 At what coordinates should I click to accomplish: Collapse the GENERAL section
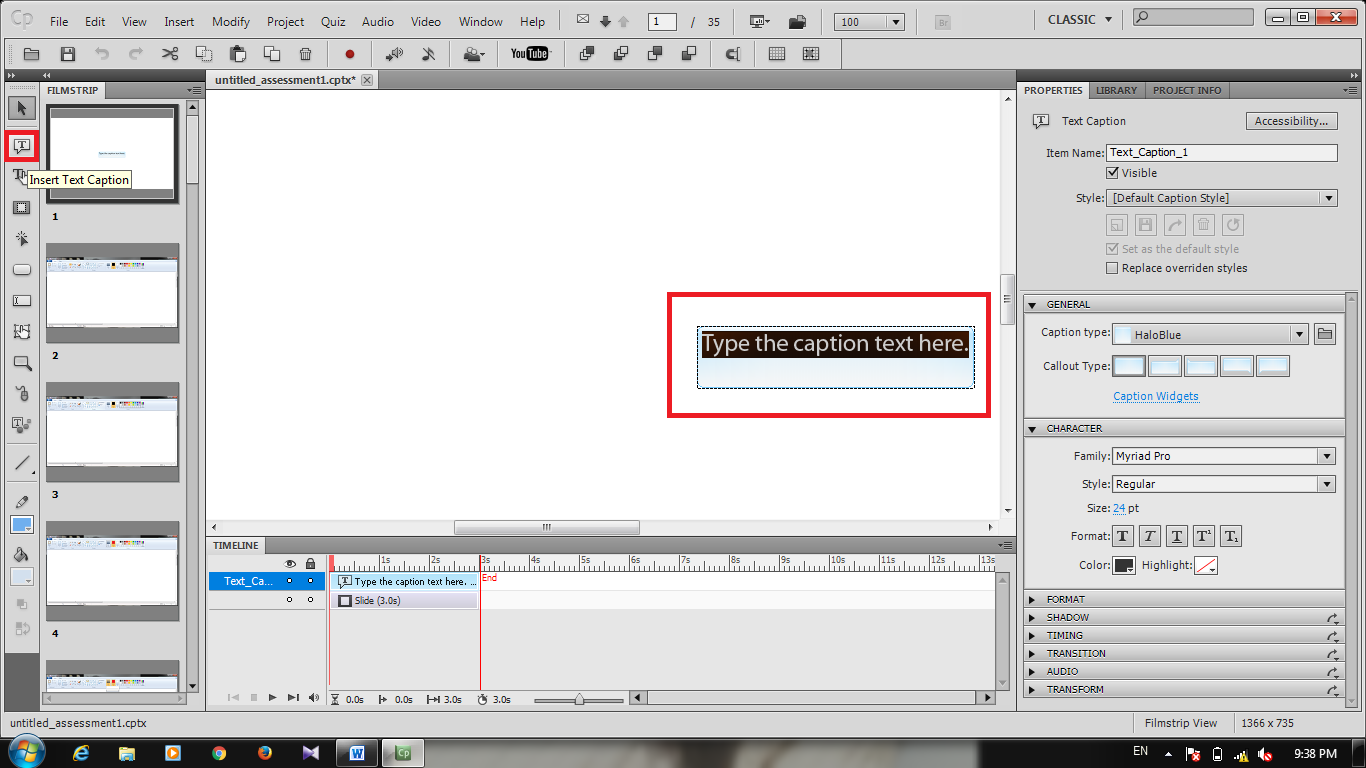(x=1184, y=304)
